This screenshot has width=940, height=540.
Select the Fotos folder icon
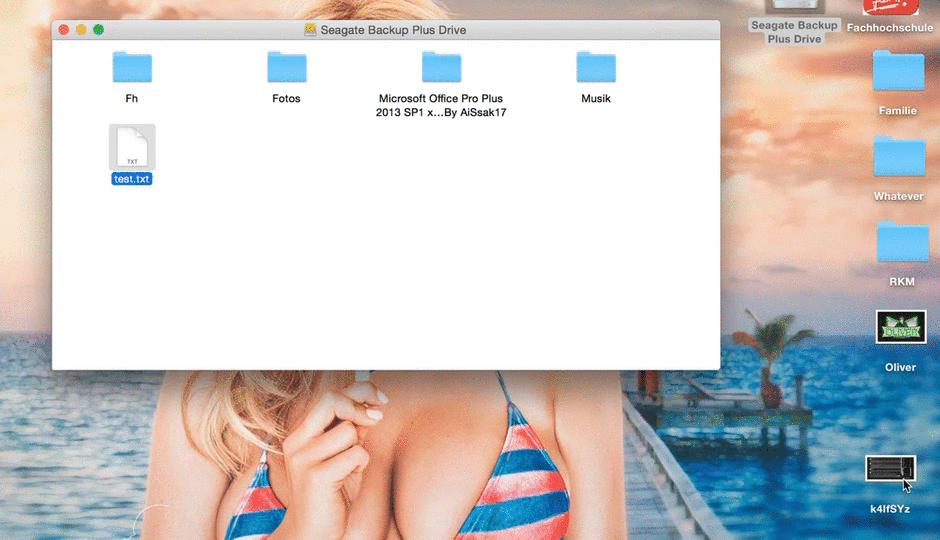pos(287,67)
